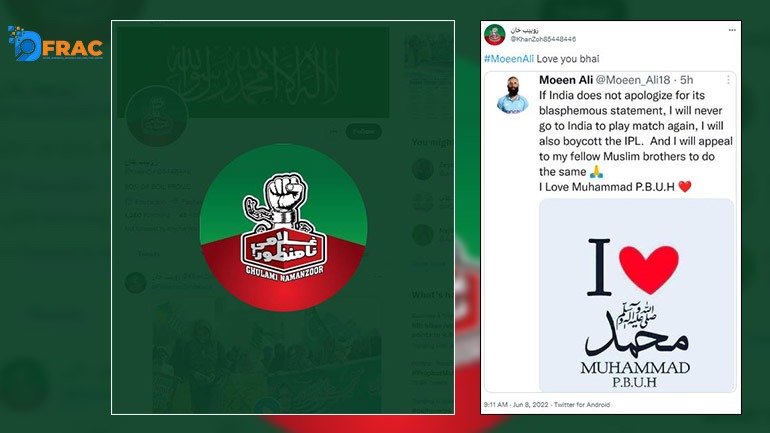
Task: Click the Moeen Ali display name
Action: [566, 80]
